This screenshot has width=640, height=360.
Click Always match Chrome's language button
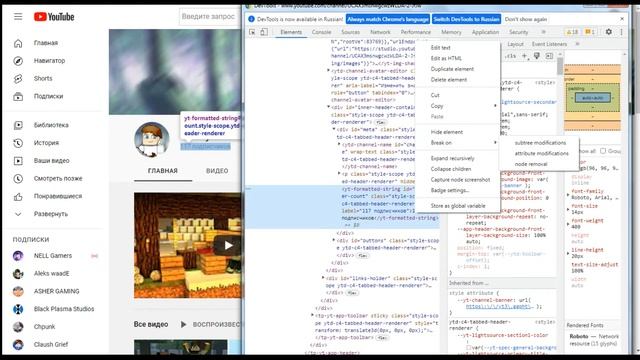[388, 19]
